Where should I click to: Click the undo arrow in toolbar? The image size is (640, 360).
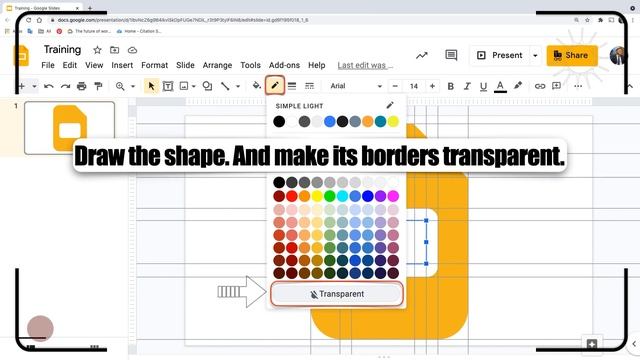pyautogui.click(x=49, y=86)
